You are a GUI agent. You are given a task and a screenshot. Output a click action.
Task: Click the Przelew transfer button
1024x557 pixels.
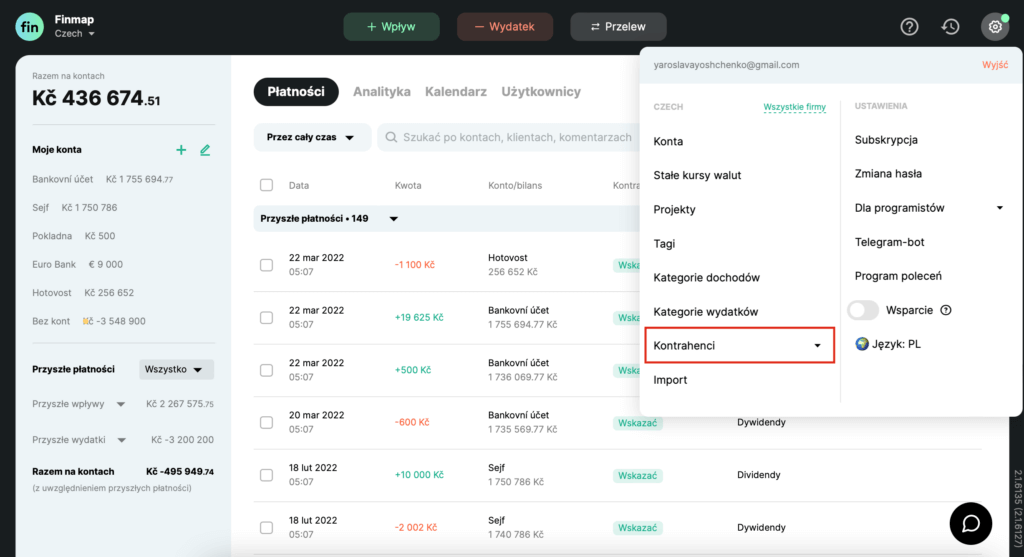point(618,27)
